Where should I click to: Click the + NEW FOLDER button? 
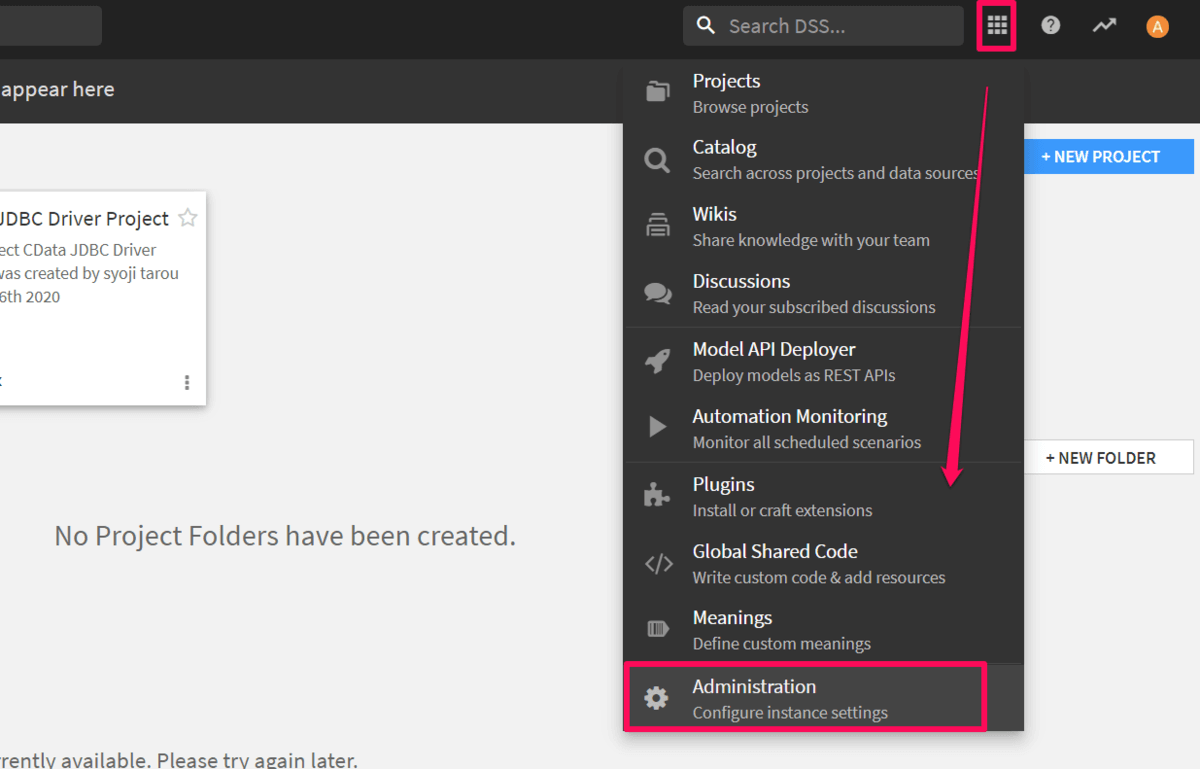click(1108, 458)
